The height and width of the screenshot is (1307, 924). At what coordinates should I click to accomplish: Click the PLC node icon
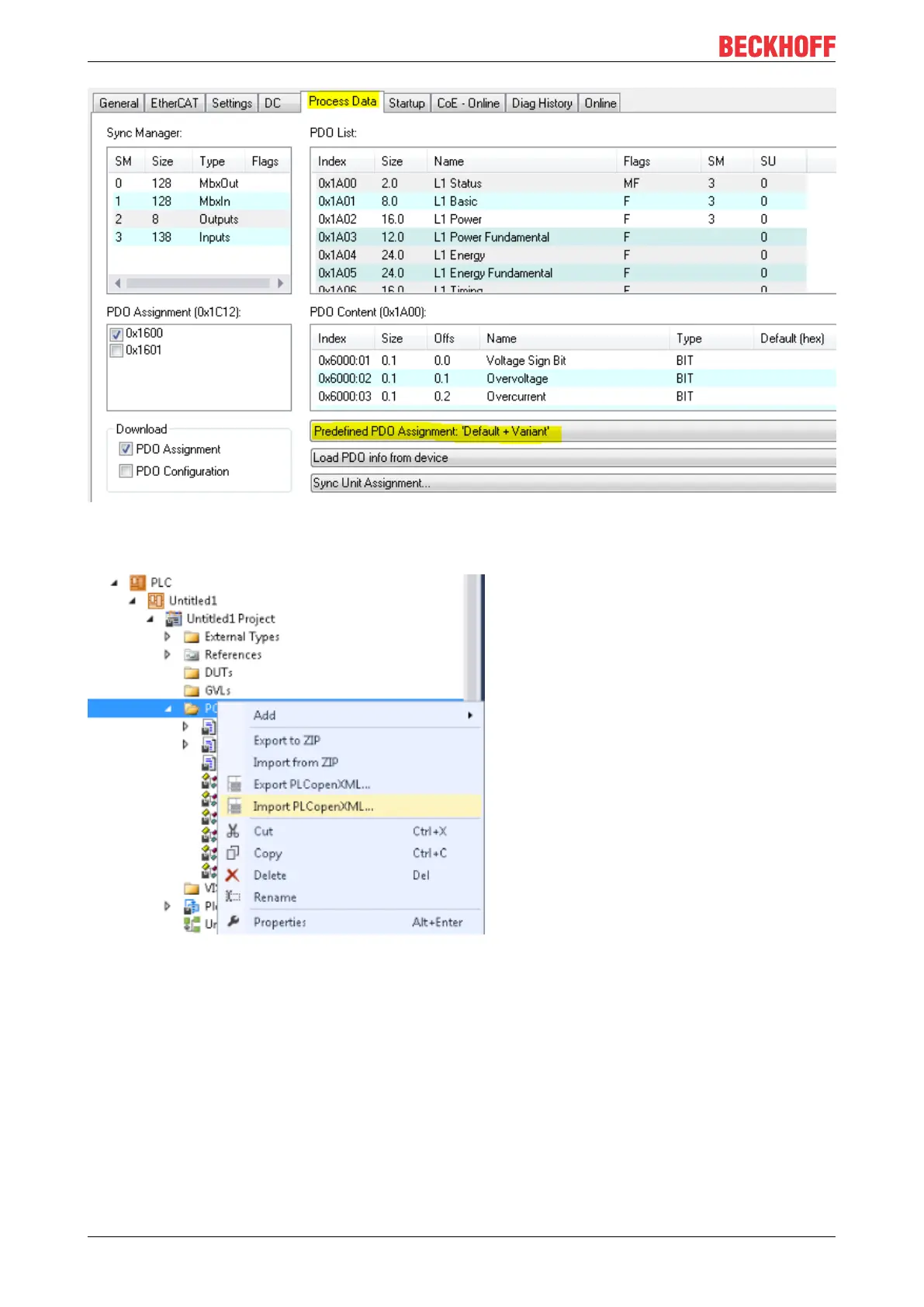coord(138,583)
